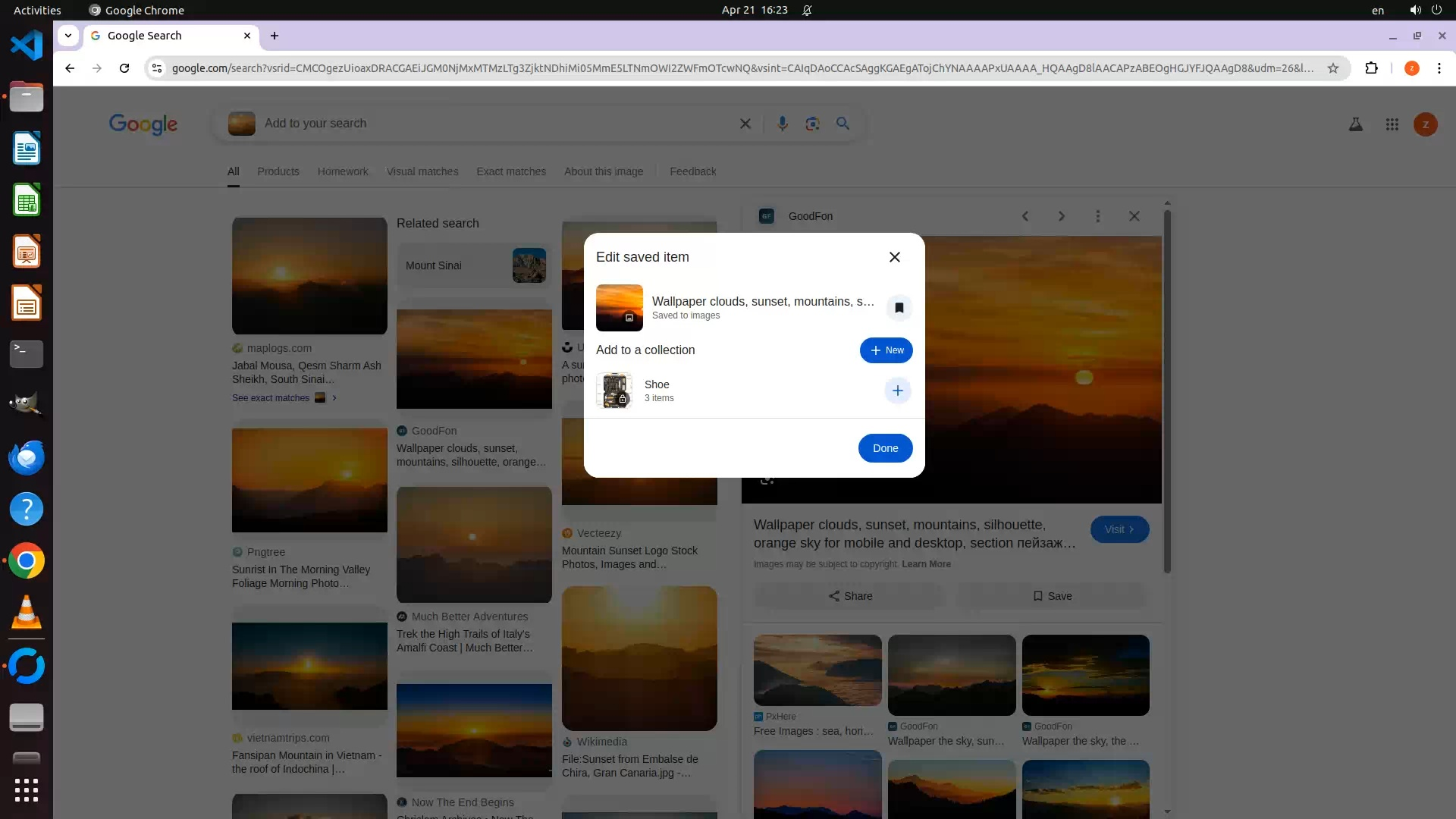This screenshot has width=1456, height=819.
Task: Toggle the saved bookmark on the wallpaper item
Action: pyautogui.click(x=899, y=308)
